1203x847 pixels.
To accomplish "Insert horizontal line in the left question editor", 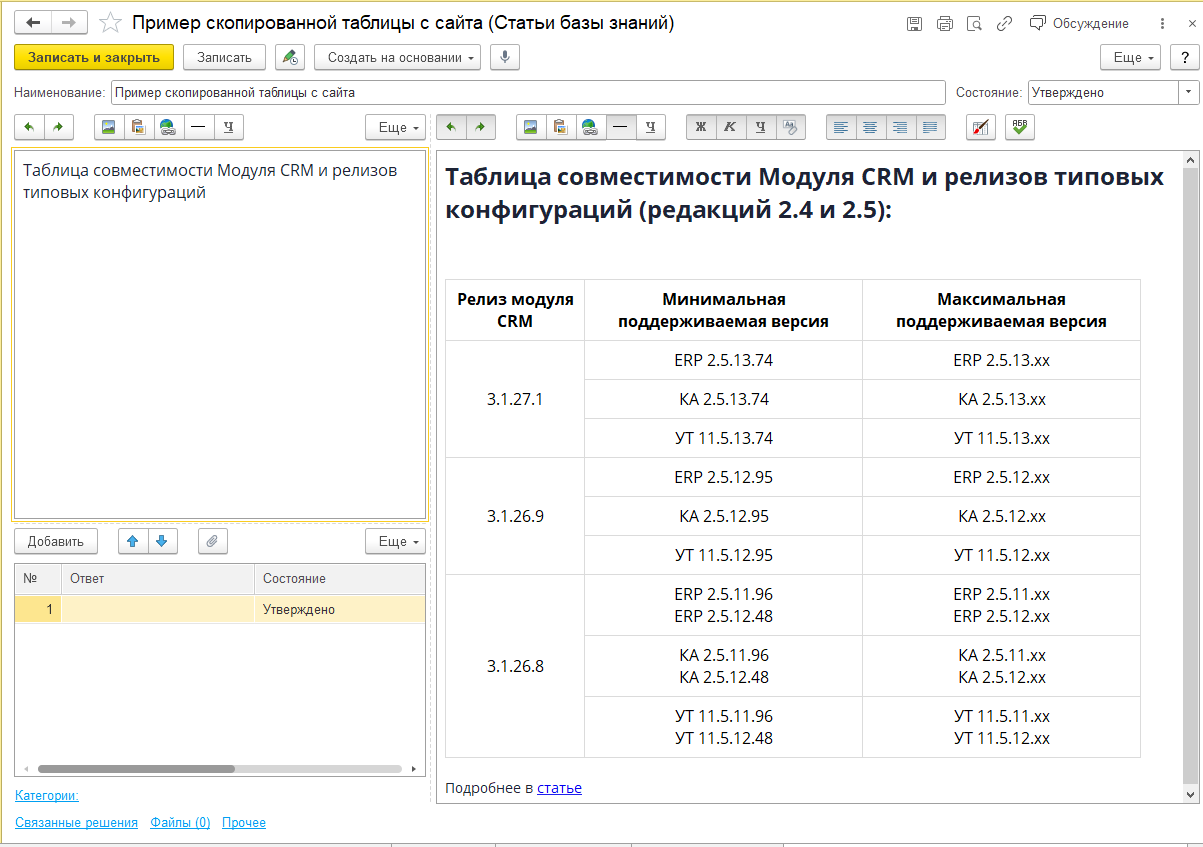I will (x=199, y=127).
